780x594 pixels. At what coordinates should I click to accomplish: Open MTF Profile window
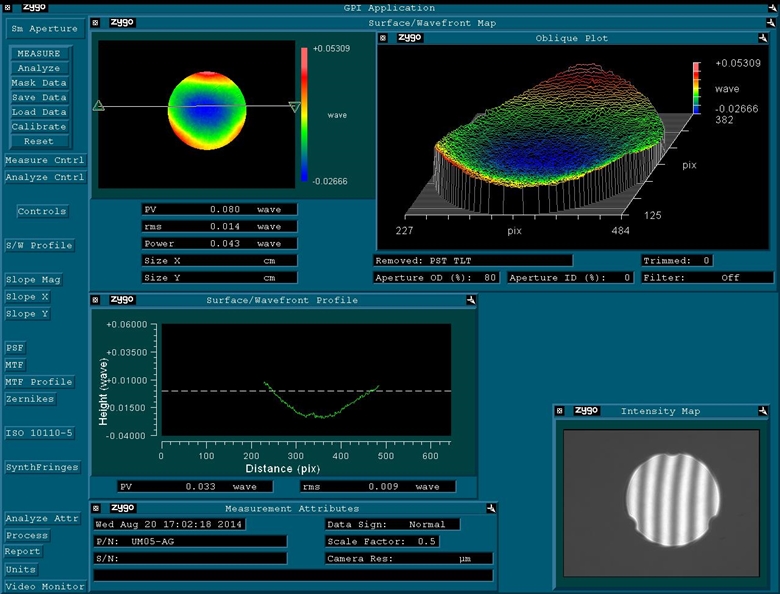[40, 382]
